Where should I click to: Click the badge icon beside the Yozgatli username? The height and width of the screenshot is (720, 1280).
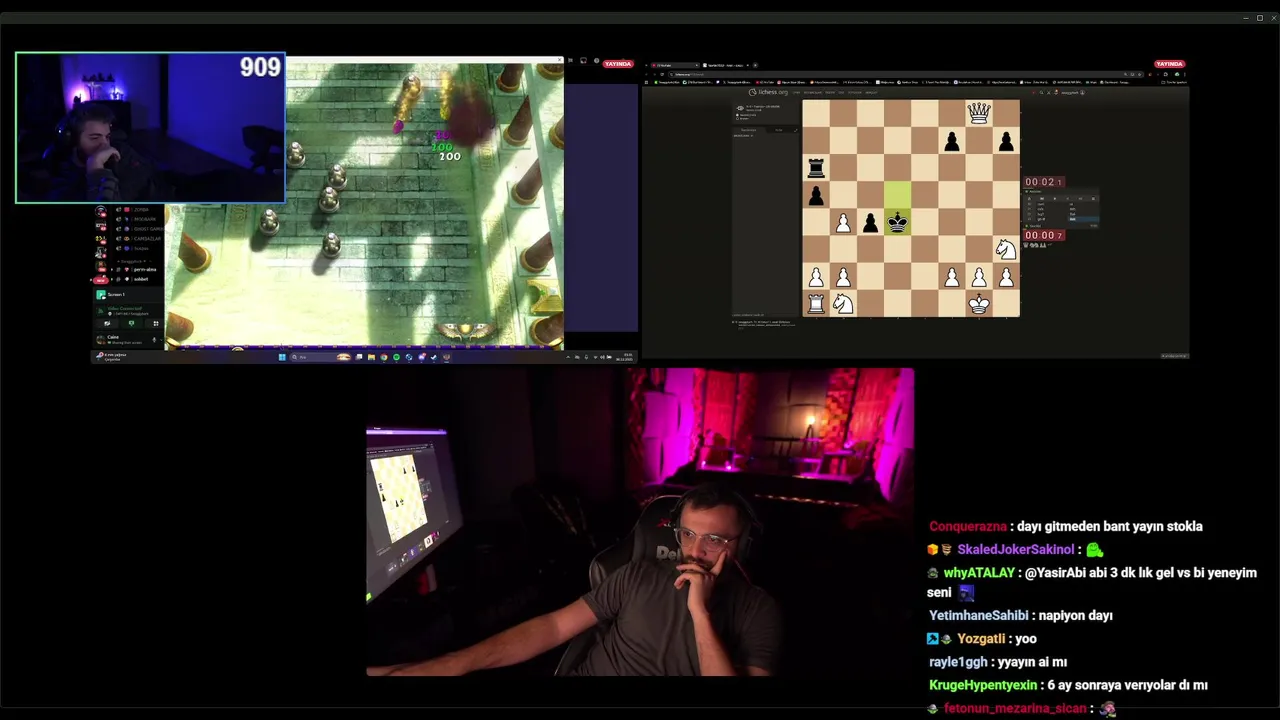click(947, 639)
